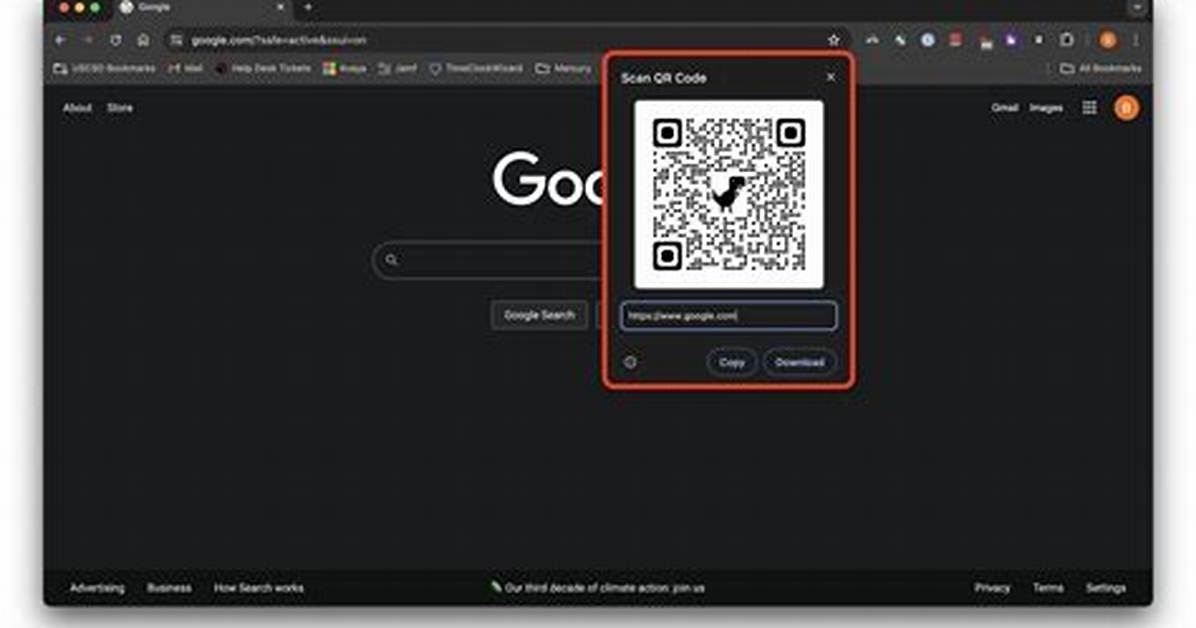1196x628 pixels.
Task: Open the first bookmarks folder in bar
Action: (x=104, y=68)
